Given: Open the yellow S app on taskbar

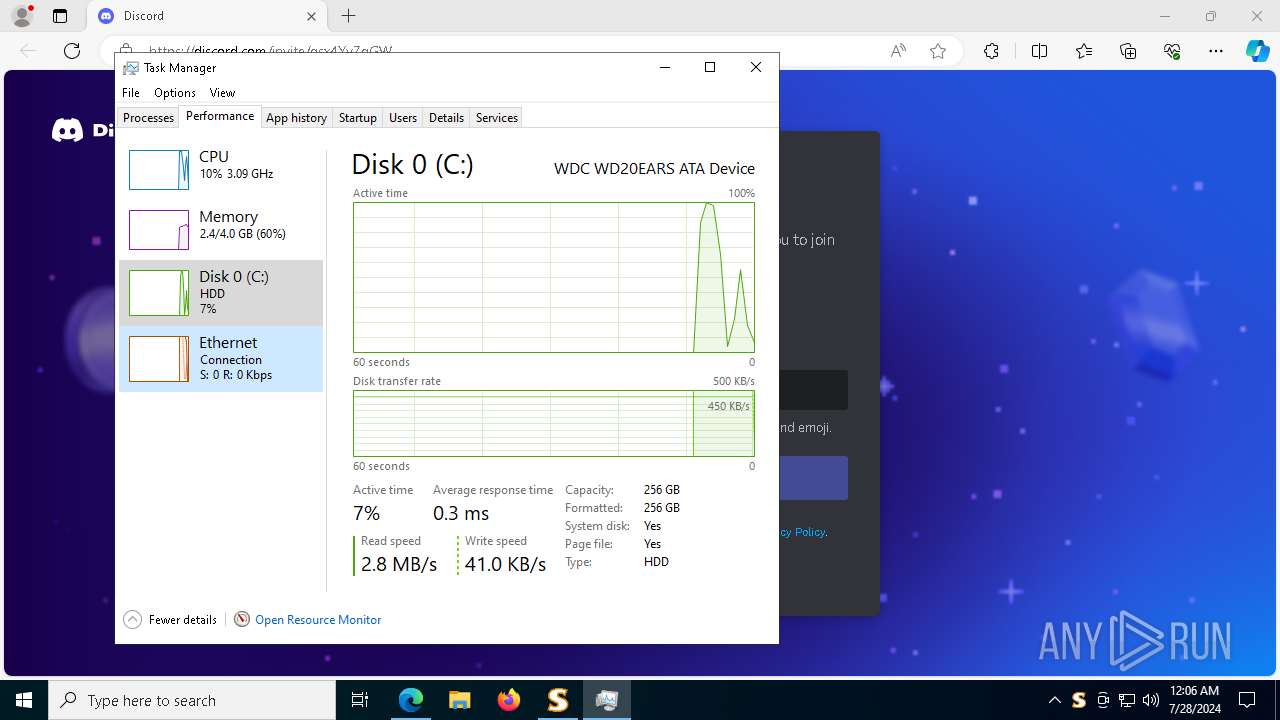Looking at the screenshot, I should tap(557, 700).
